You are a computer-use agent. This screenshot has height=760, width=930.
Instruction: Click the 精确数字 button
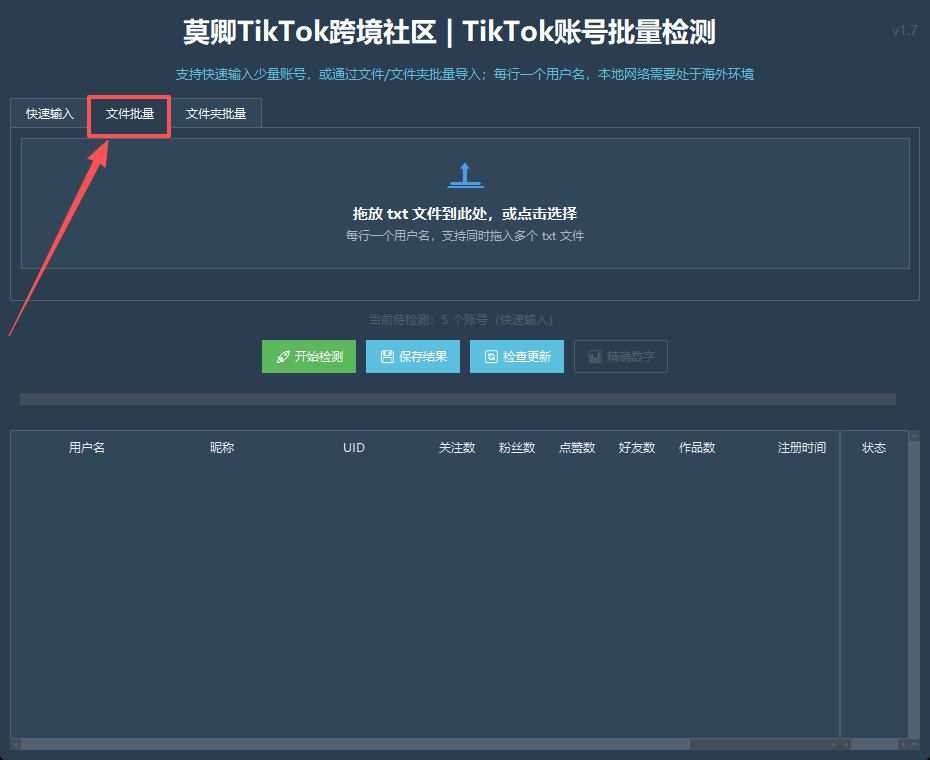[620, 357]
